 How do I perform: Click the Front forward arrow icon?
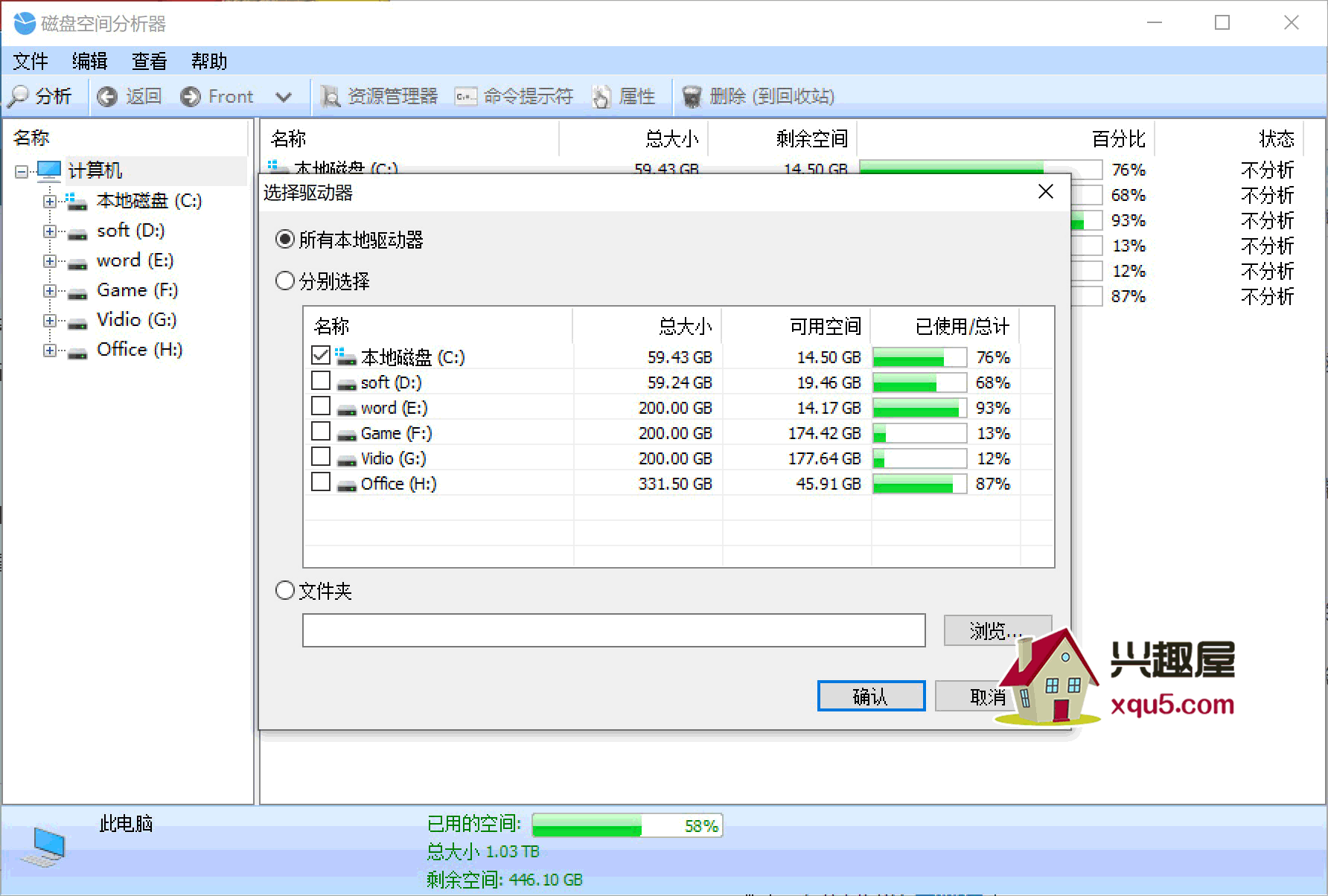(191, 97)
